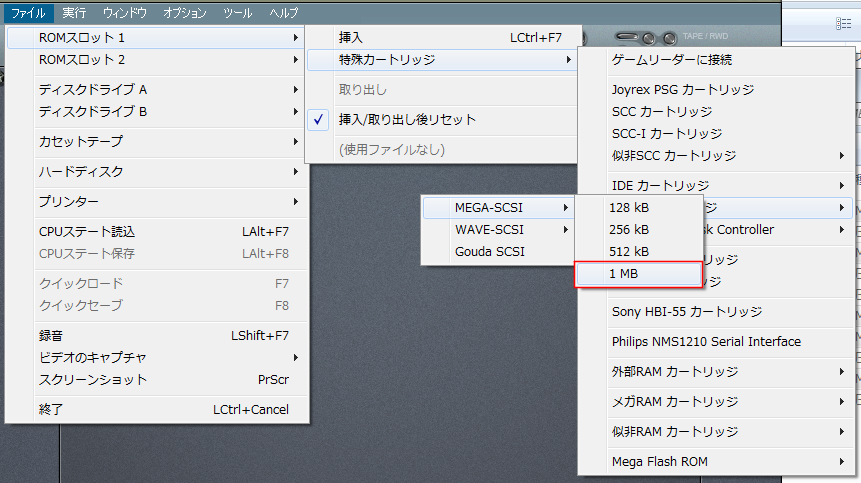Click the view options icon at top right
The width and height of the screenshot is (861, 483).
pyautogui.click(x=843, y=23)
